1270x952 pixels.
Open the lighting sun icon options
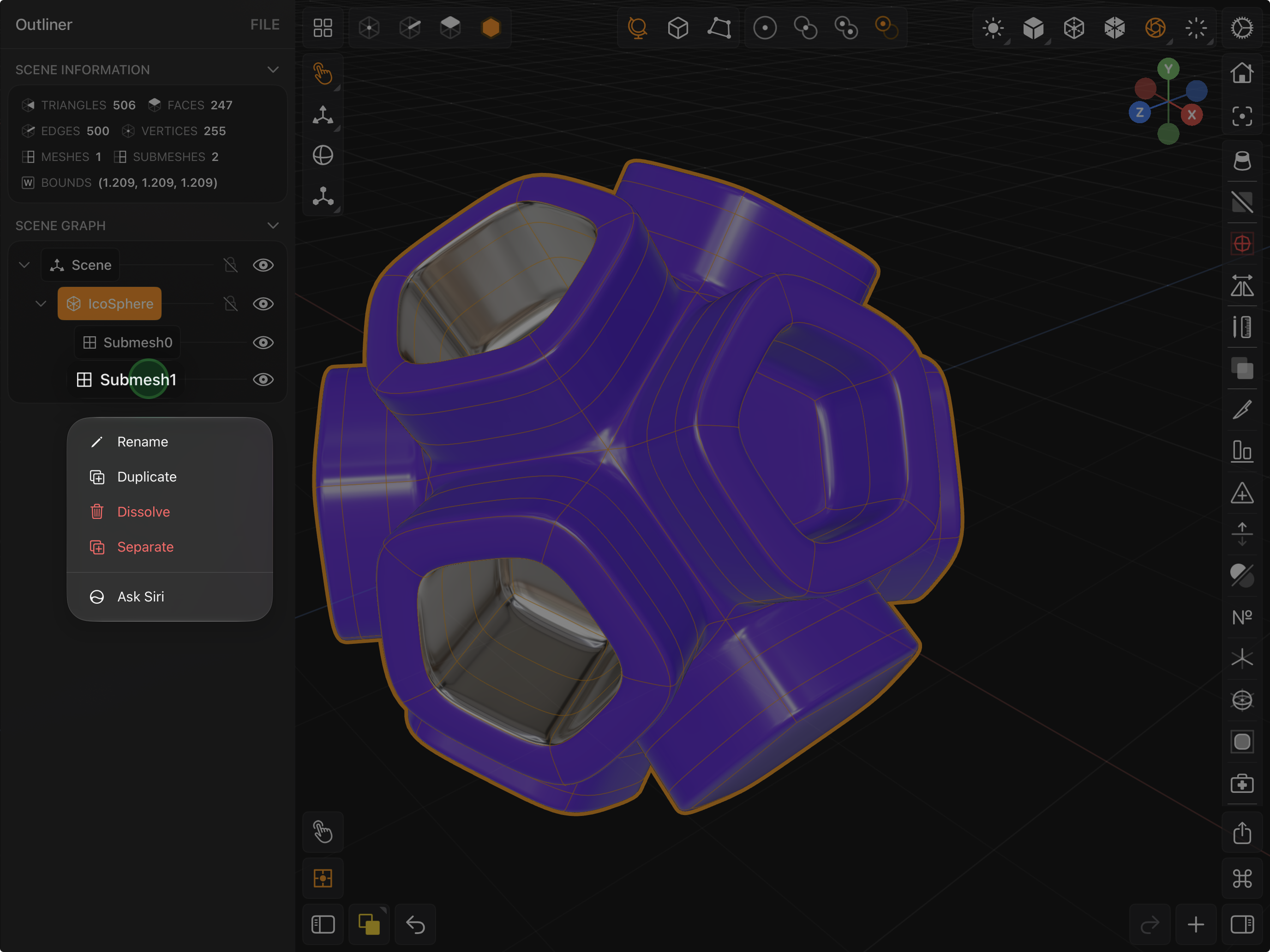point(993,28)
